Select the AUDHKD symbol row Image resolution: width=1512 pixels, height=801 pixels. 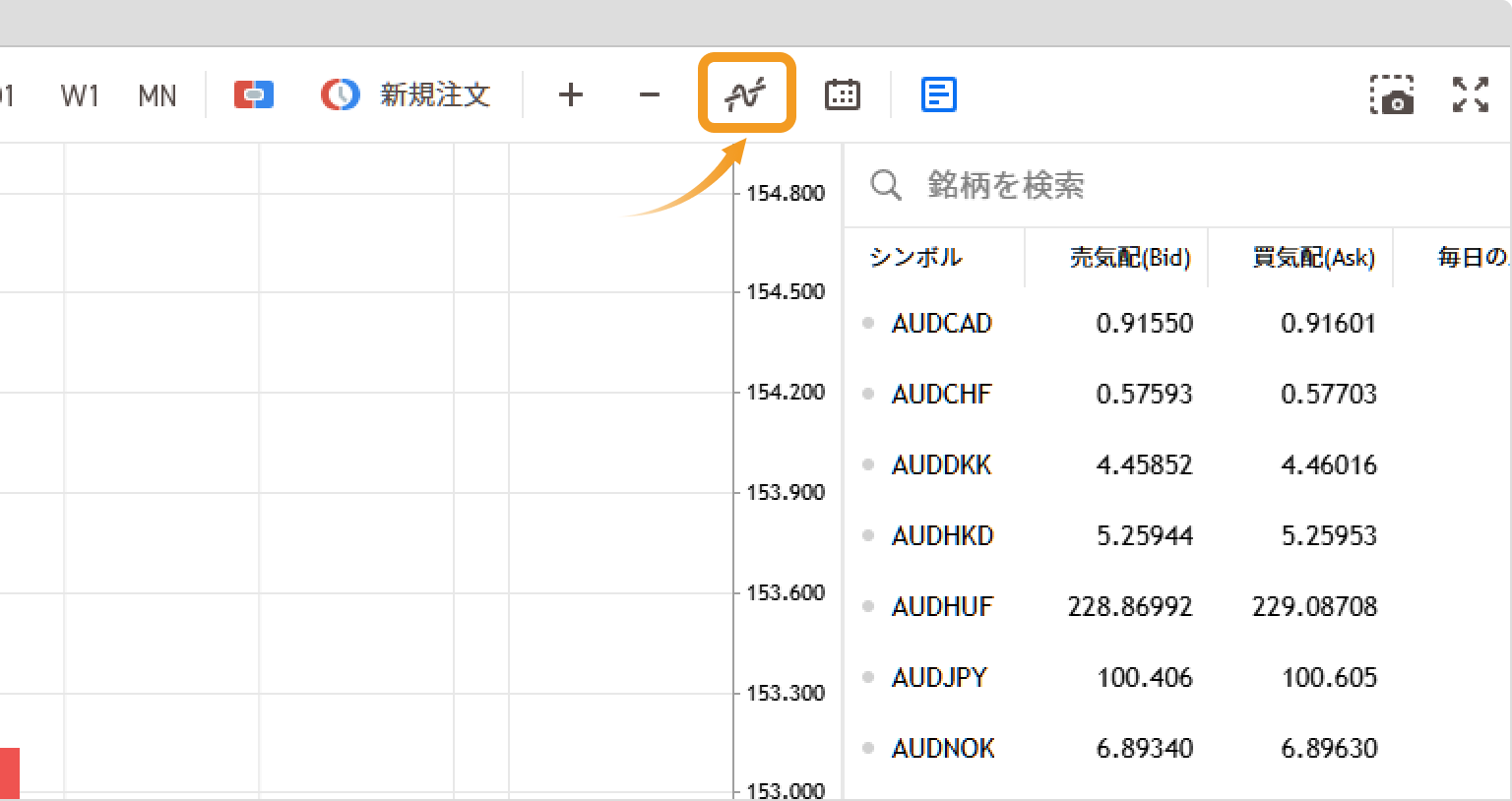[1177, 535]
